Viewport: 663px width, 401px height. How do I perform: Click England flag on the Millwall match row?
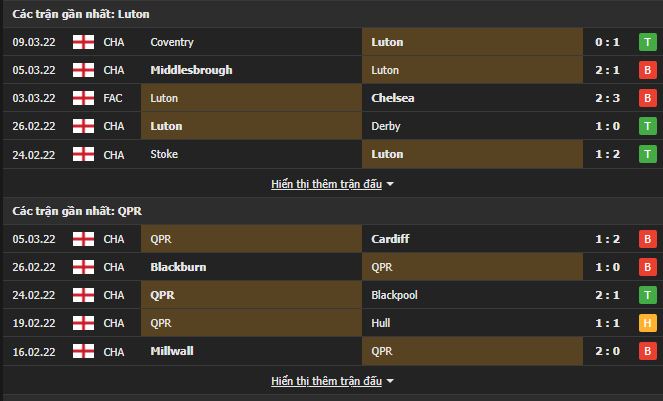[84, 351]
